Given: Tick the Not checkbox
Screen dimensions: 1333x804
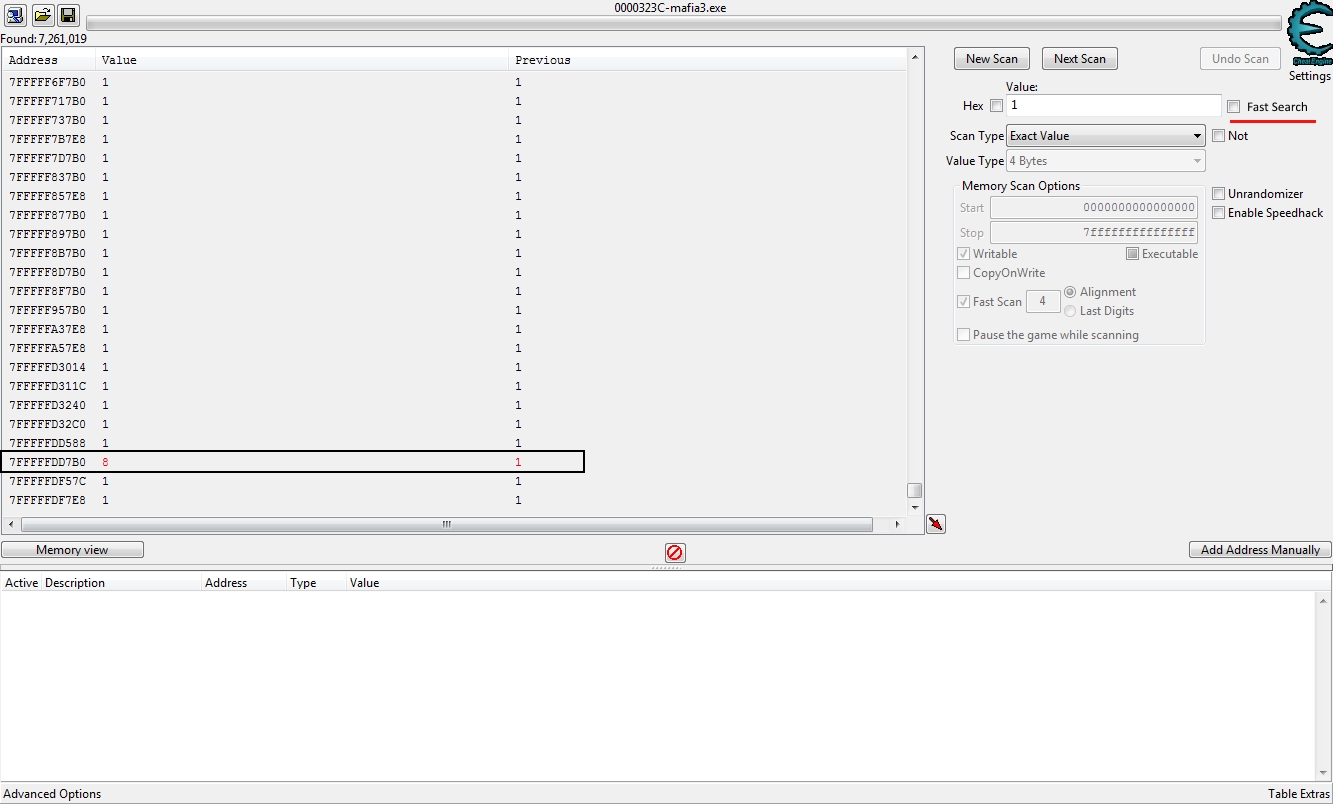Looking at the screenshot, I should coord(1219,136).
